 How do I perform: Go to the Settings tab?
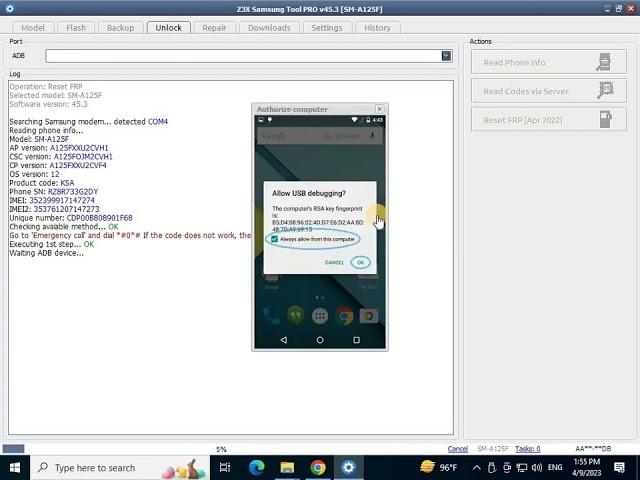coord(327,28)
